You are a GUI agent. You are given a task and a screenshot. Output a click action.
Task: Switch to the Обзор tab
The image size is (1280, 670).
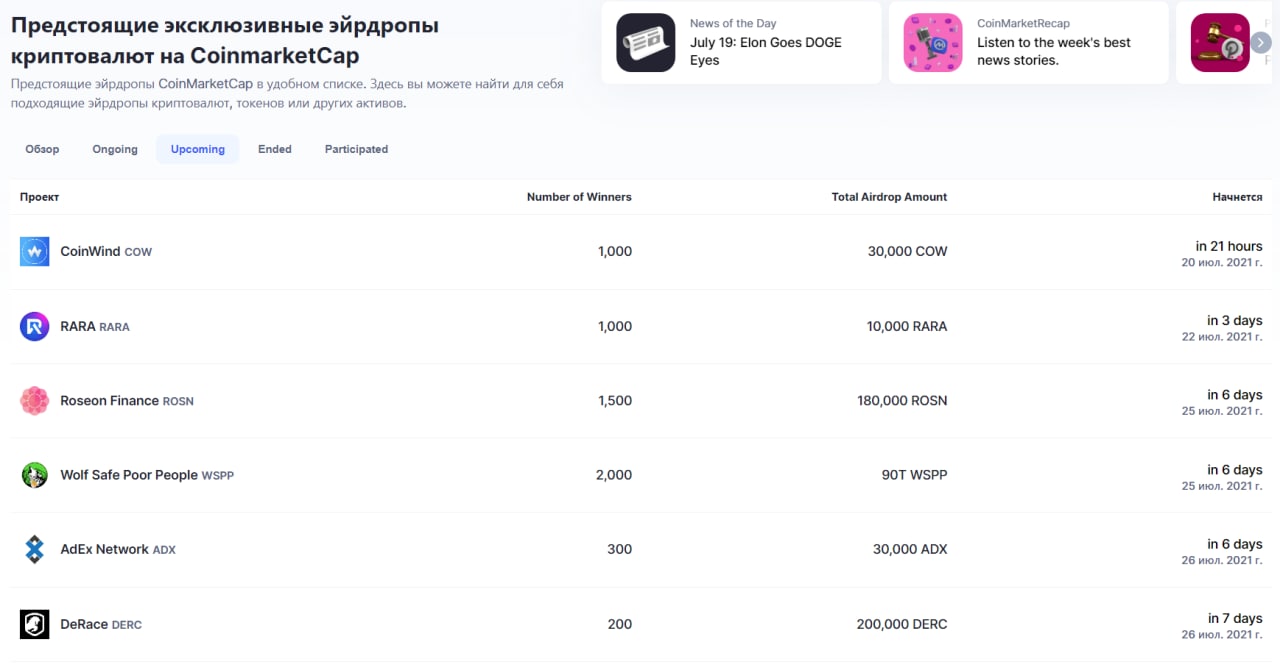(x=42, y=149)
